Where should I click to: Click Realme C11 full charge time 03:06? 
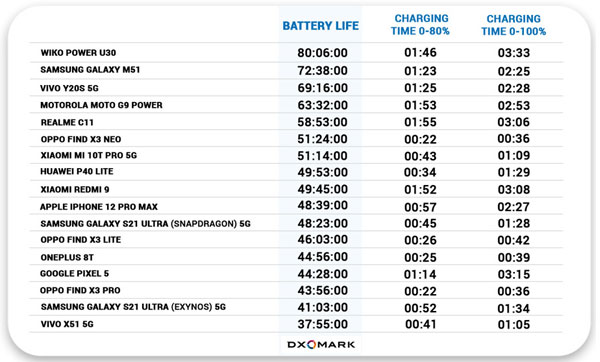[x=514, y=122]
